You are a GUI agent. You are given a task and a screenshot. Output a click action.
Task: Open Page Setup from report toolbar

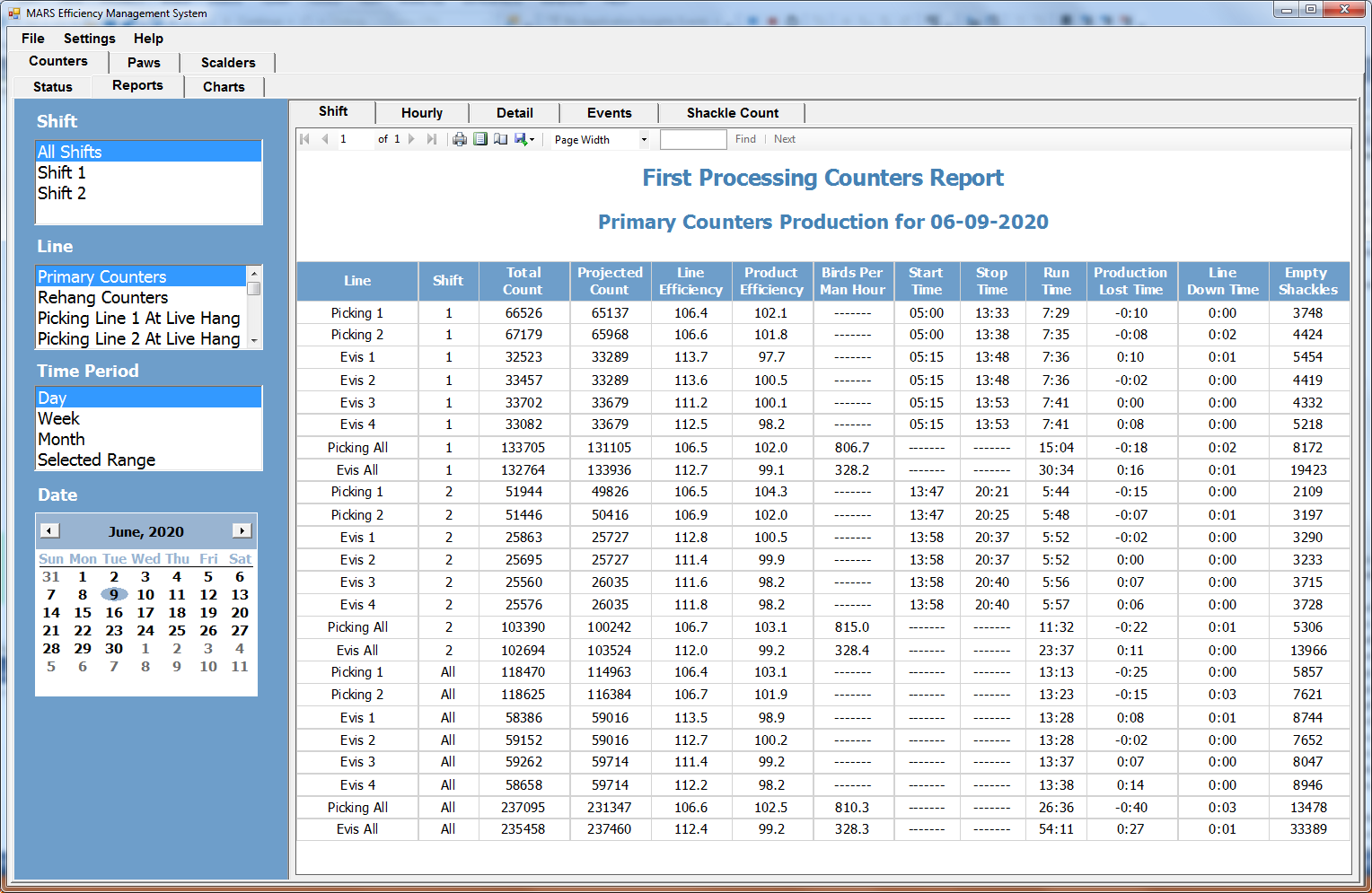(x=501, y=139)
